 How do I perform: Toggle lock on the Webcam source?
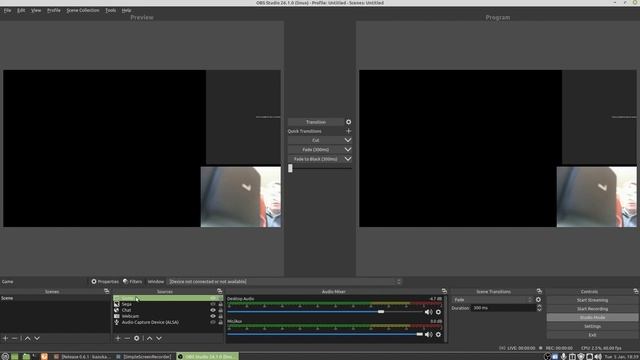coord(220,316)
